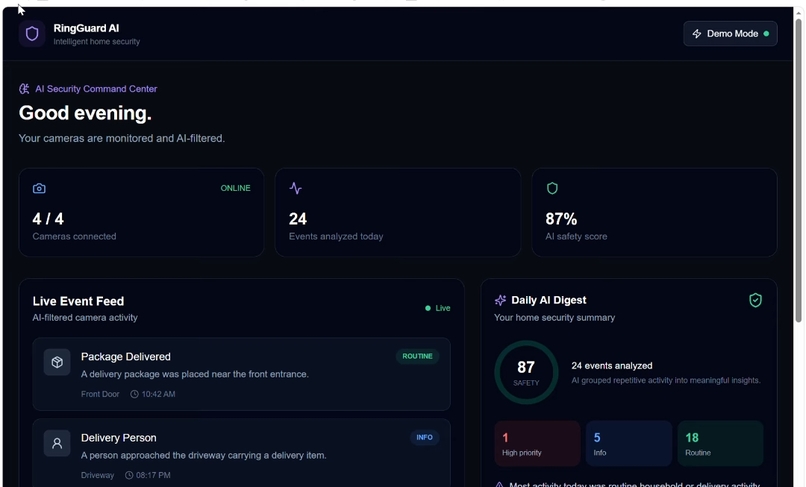
Task: Click the green dot in the Demo Mode button
Action: pos(766,33)
